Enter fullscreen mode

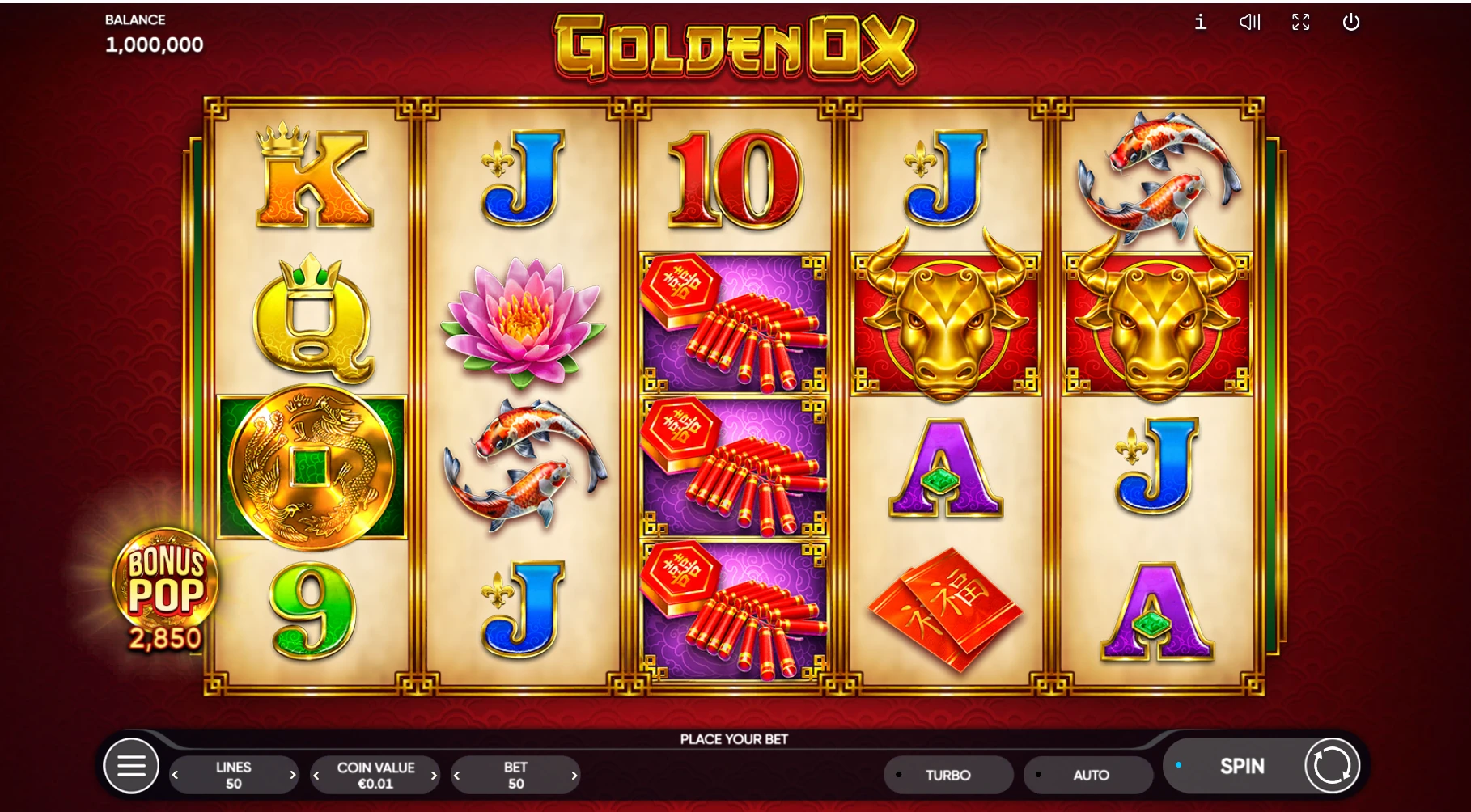tap(1300, 22)
